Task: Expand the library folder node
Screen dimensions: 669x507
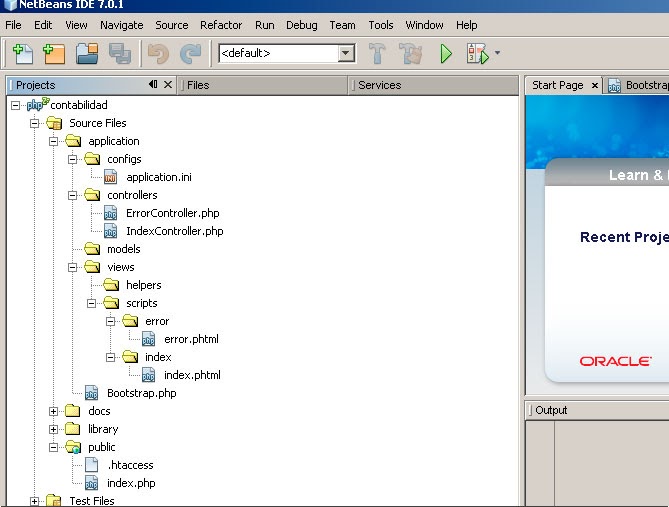Action: (x=53, y=429)
